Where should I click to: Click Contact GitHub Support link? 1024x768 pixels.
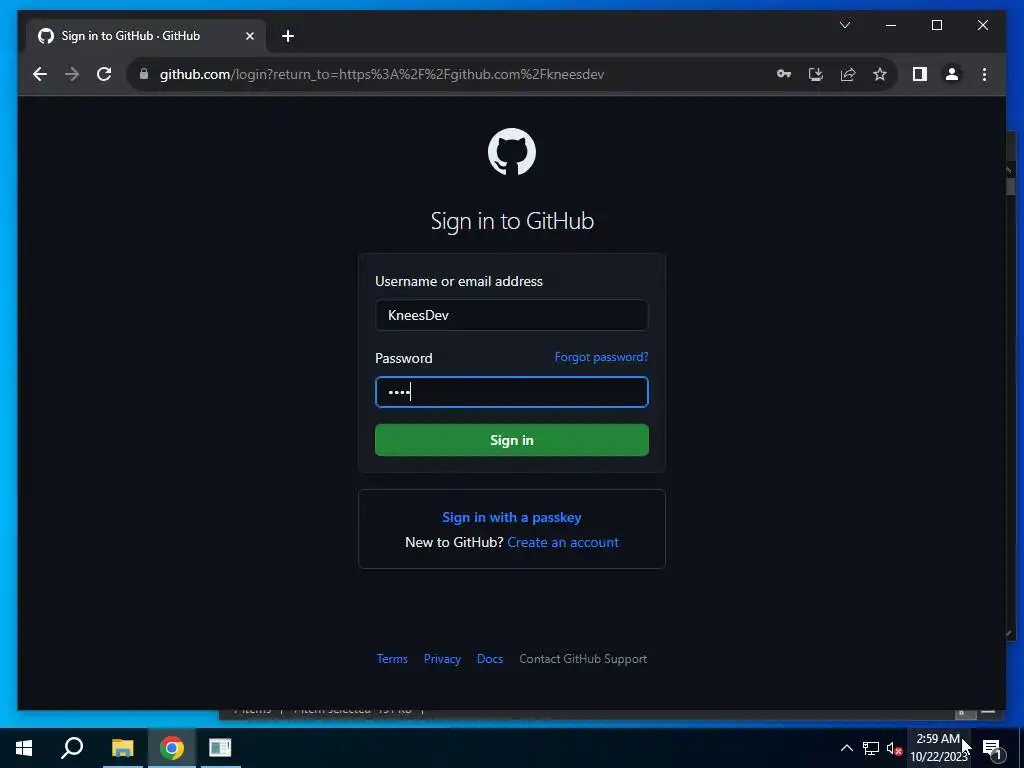pos(583,659)
